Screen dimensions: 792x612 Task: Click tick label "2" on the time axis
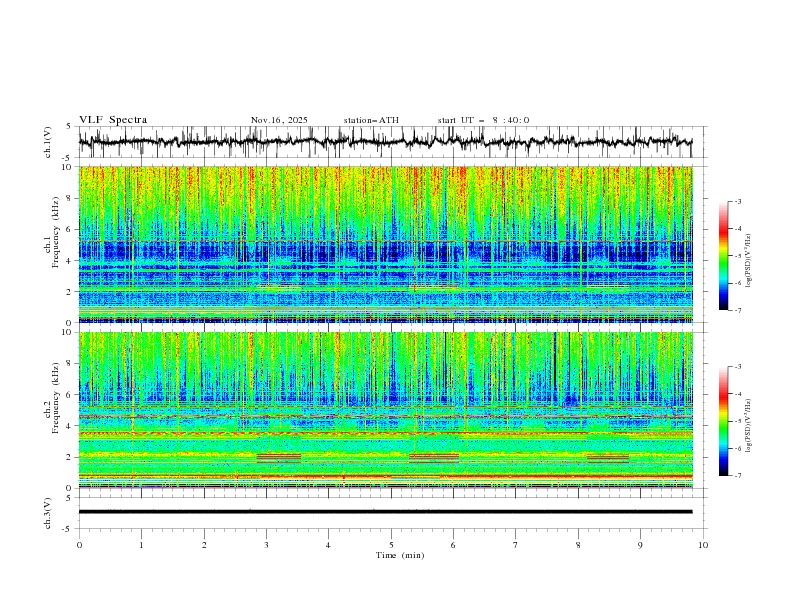tap(204, 545)
